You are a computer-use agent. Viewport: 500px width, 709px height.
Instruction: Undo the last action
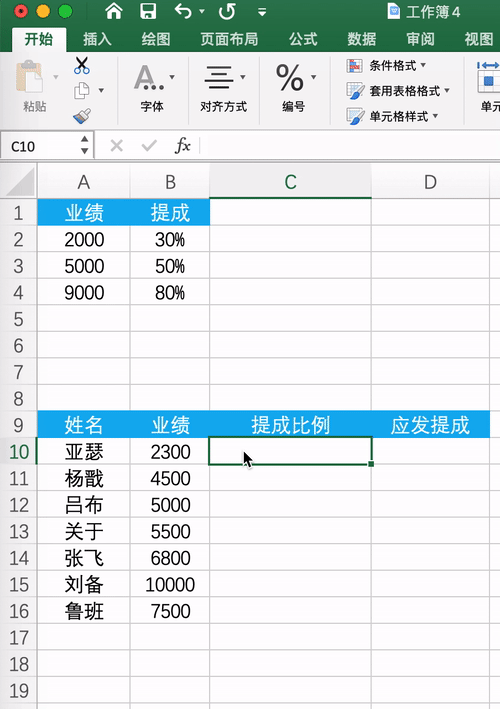pos(183,11)
